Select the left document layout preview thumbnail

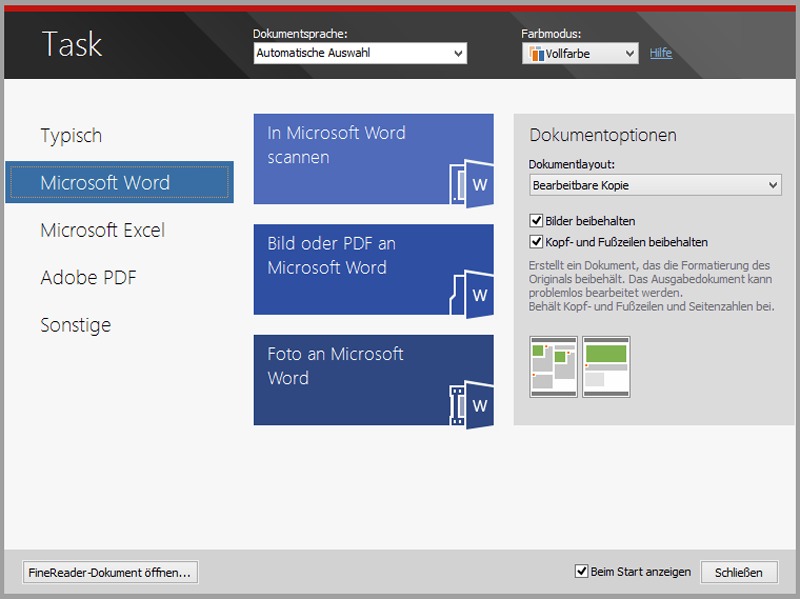553,365
